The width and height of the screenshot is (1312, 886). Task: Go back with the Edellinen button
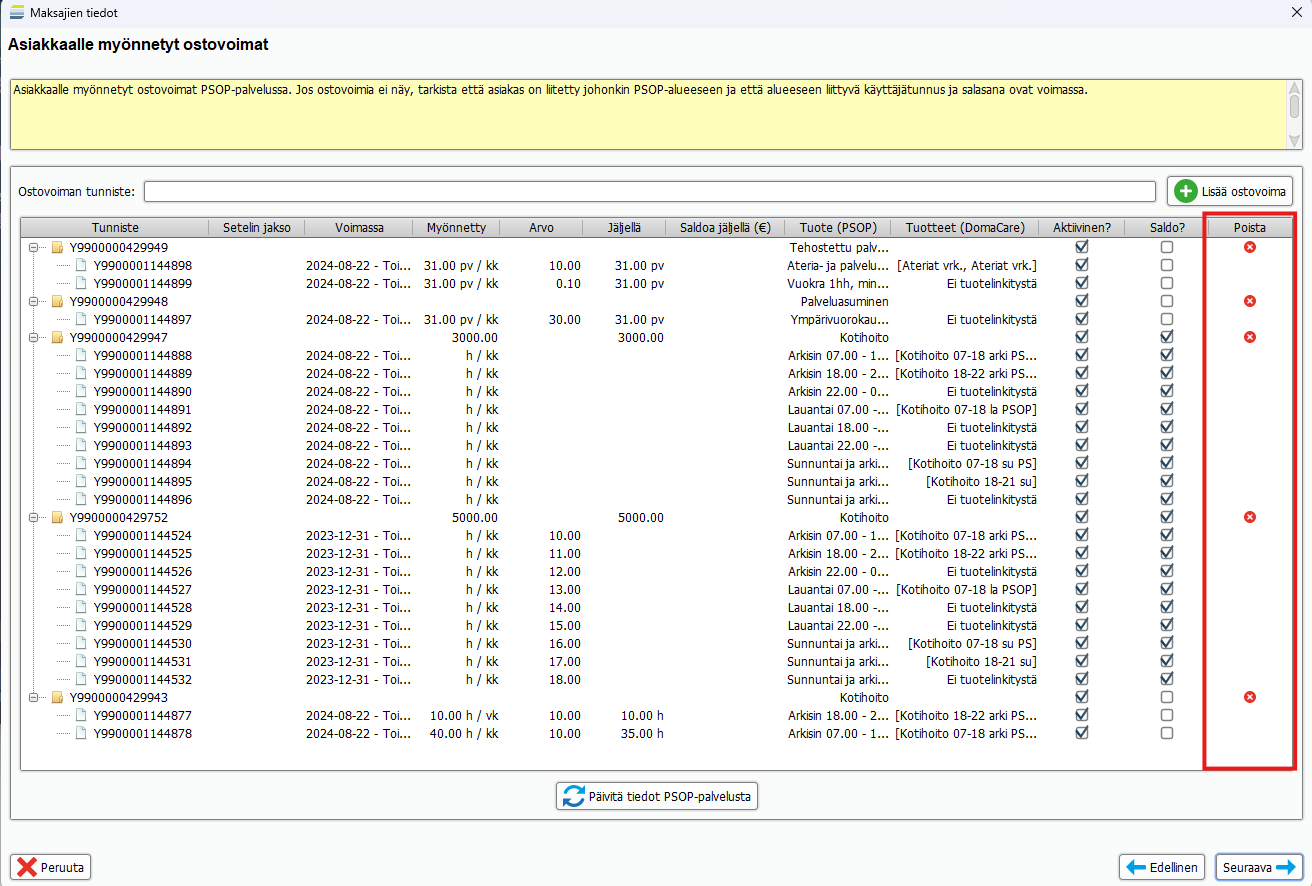click(1164, 868)
